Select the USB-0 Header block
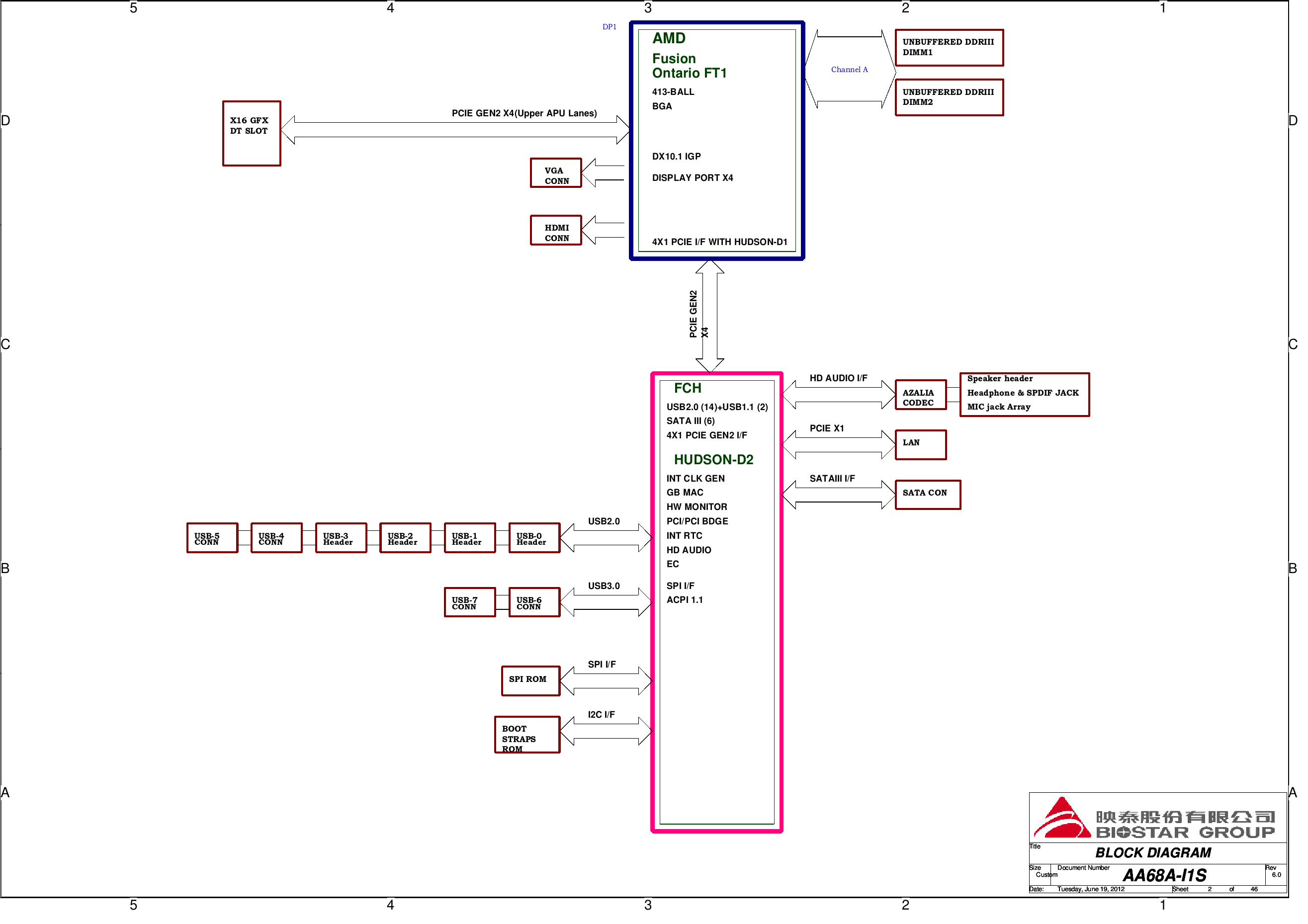The image size is (1308, 924). [x=534, y=538]
